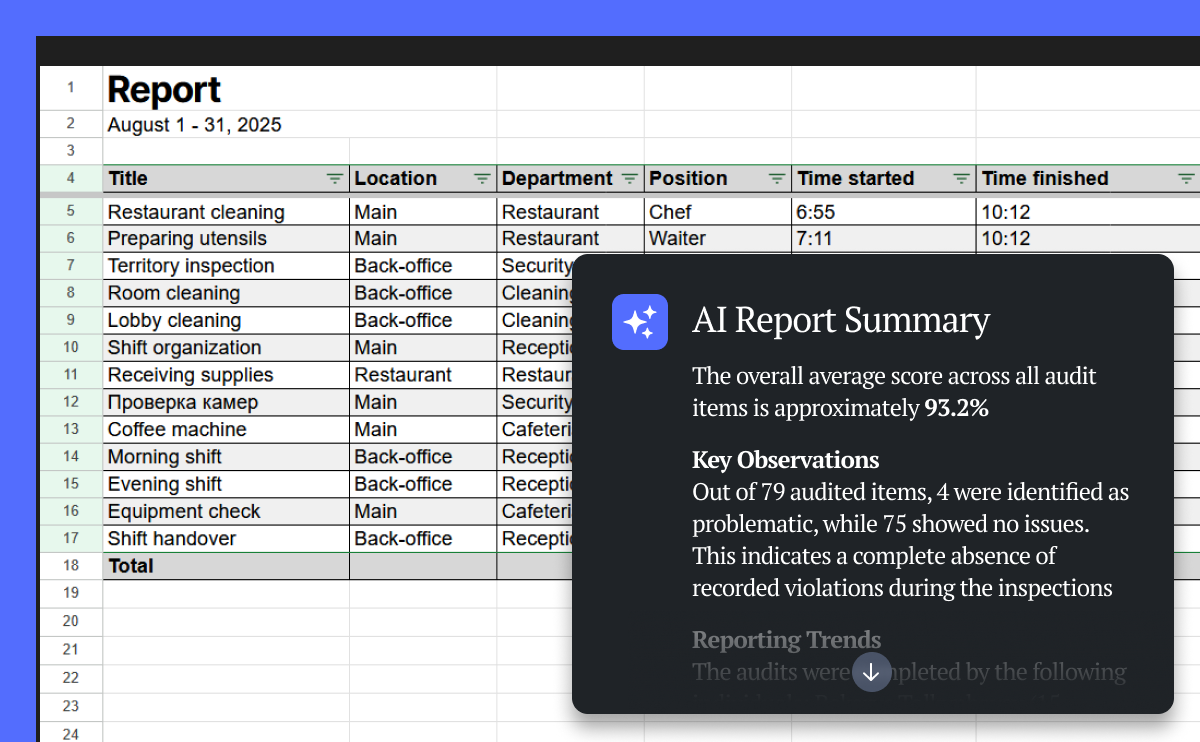Open the Department column filter icon
The image size is (1200, 742).
pos(629,179)
